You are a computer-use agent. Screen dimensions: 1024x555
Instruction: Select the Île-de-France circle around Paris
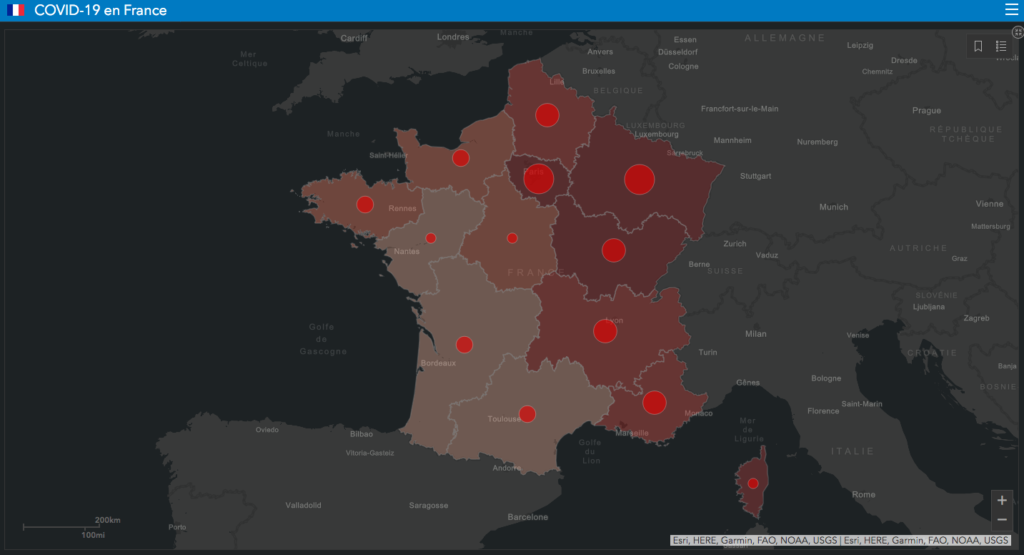click(539, 179)
